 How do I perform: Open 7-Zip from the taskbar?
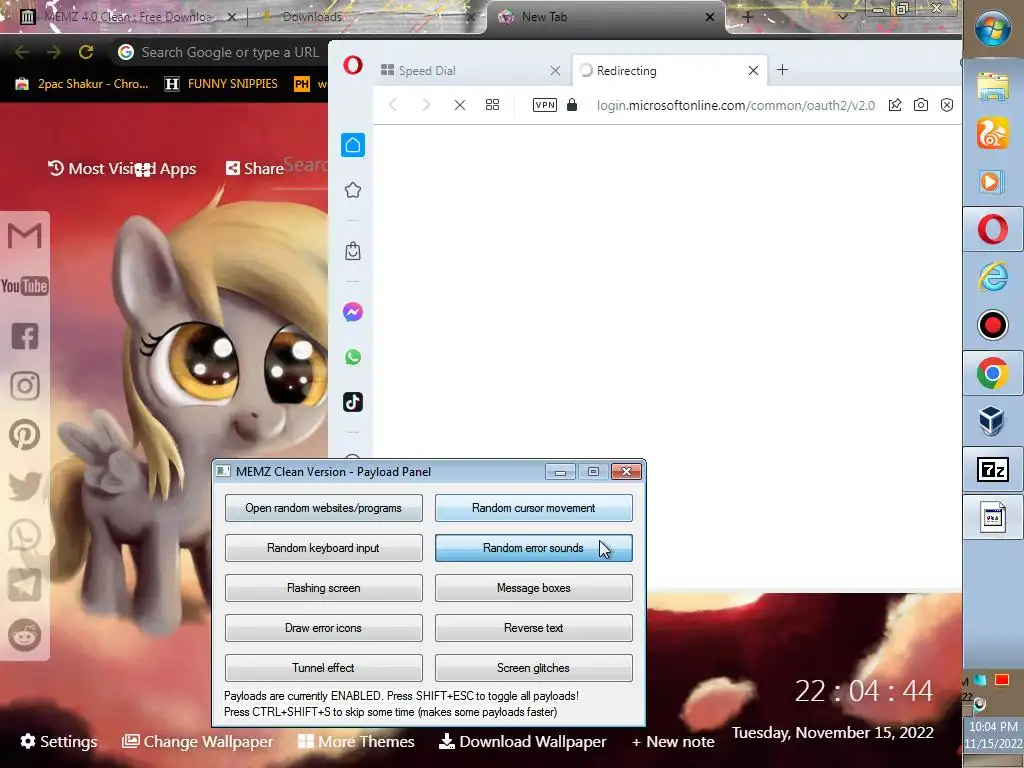tap(993, 470)
